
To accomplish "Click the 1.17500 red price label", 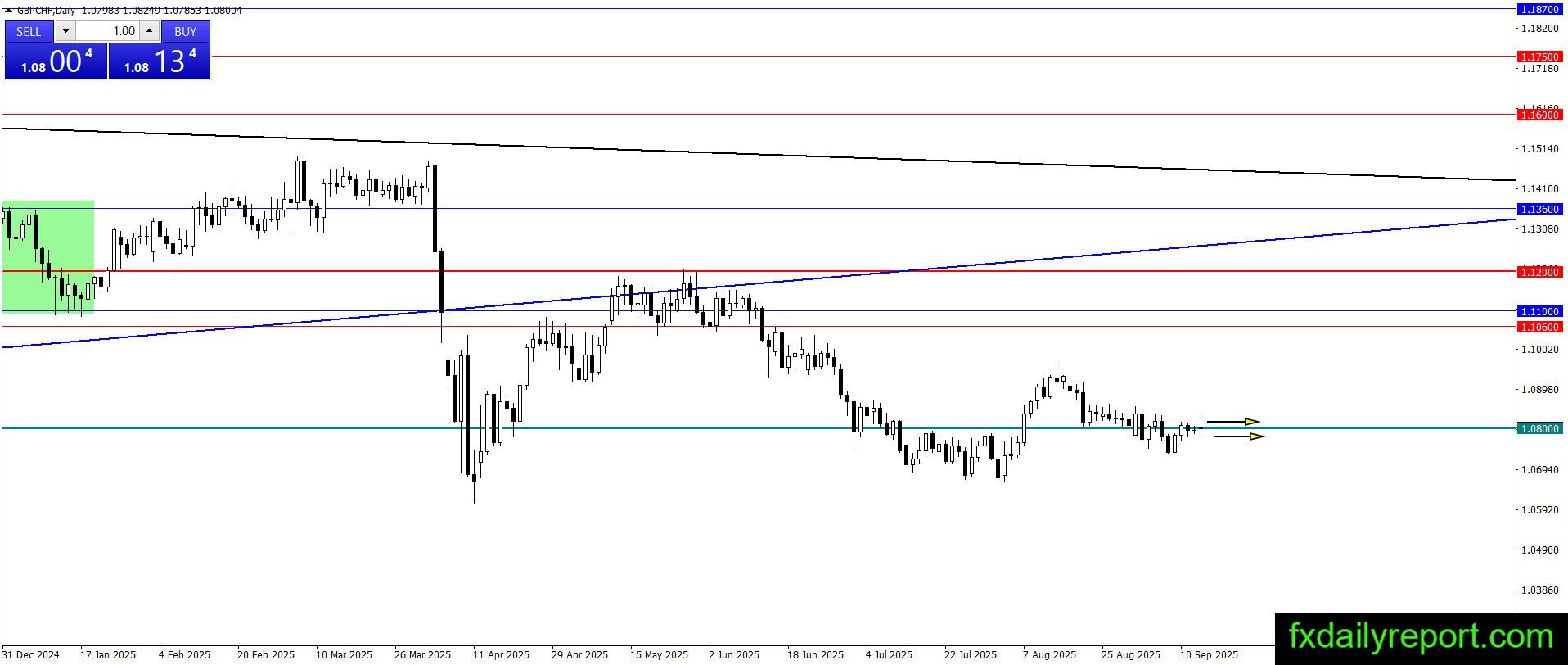I will click(x=1540, y=57).
